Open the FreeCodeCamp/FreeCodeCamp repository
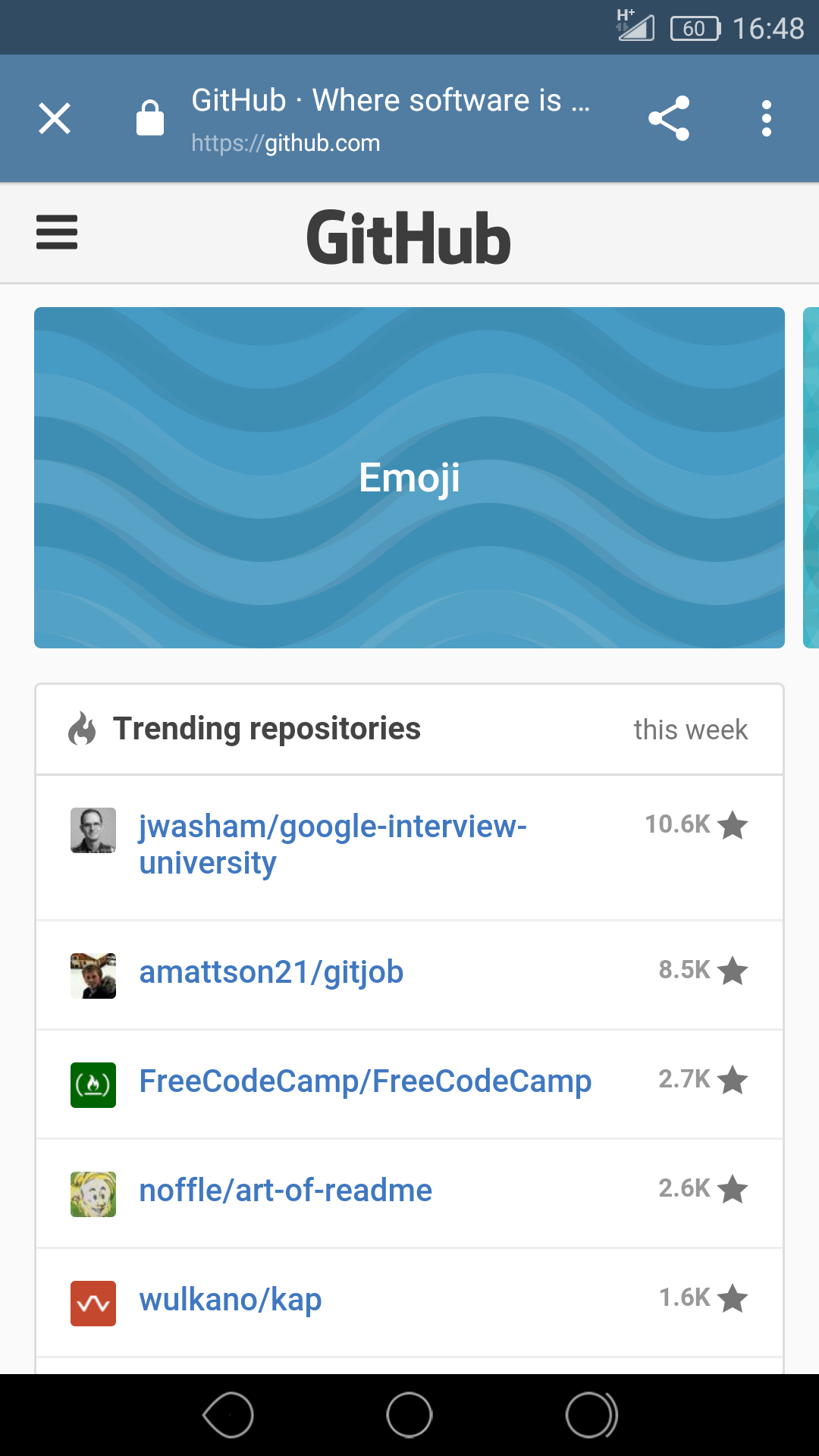 (365, 1081)
